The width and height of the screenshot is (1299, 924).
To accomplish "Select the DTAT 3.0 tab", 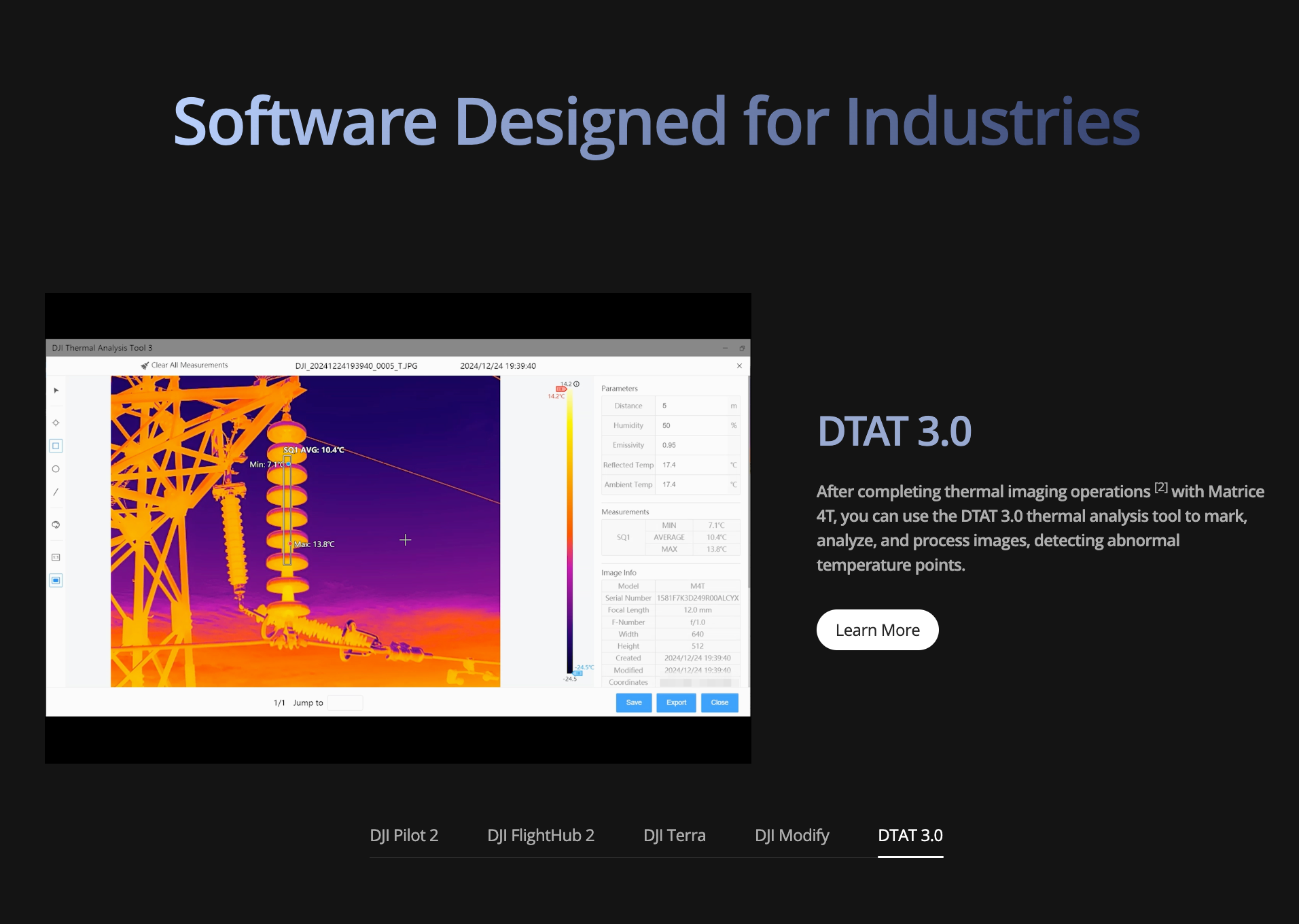I will pyautogui.click(x=910, y=835).
